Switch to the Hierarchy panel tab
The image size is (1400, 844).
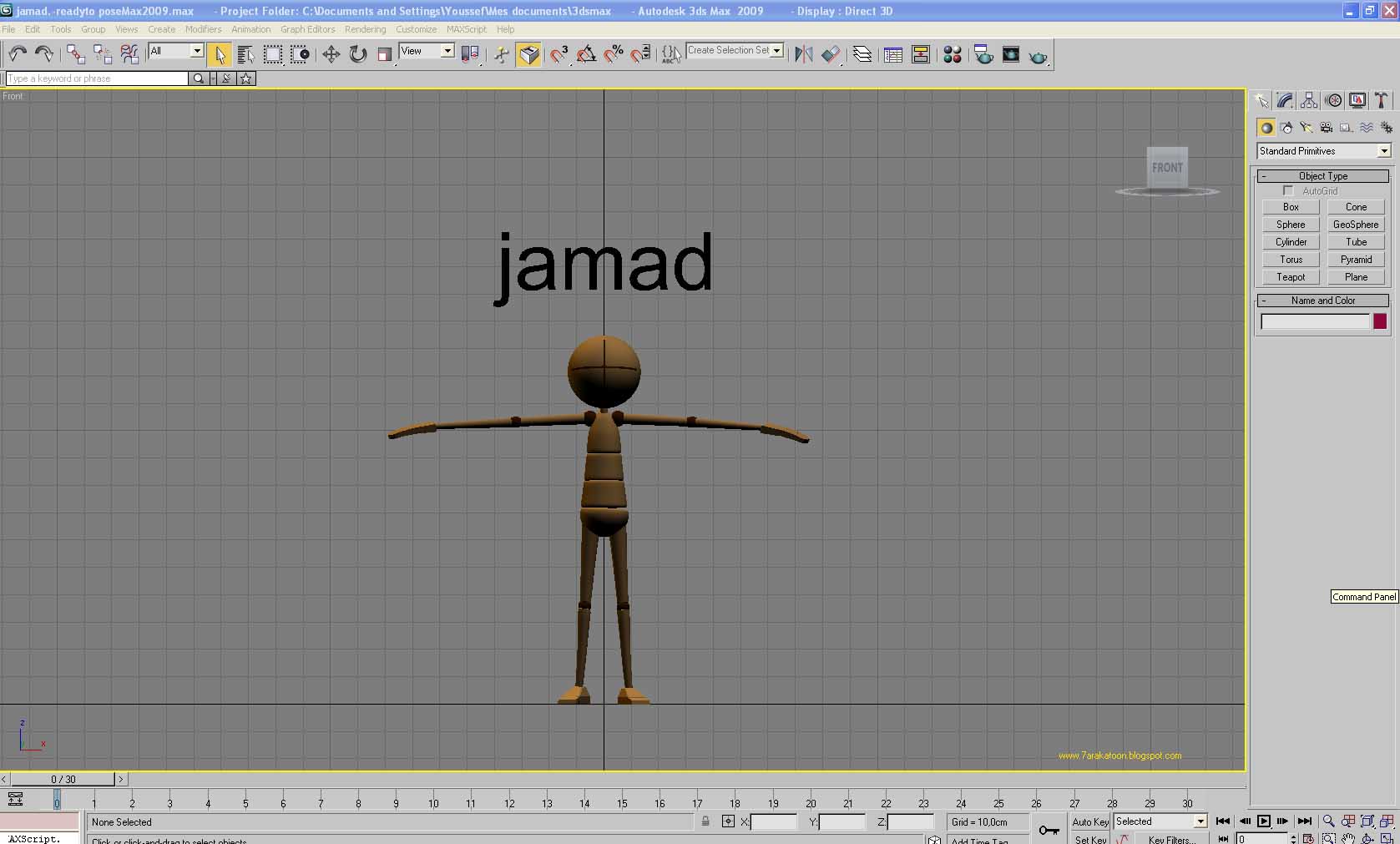pyautogui.click(x=1309, y=101)
